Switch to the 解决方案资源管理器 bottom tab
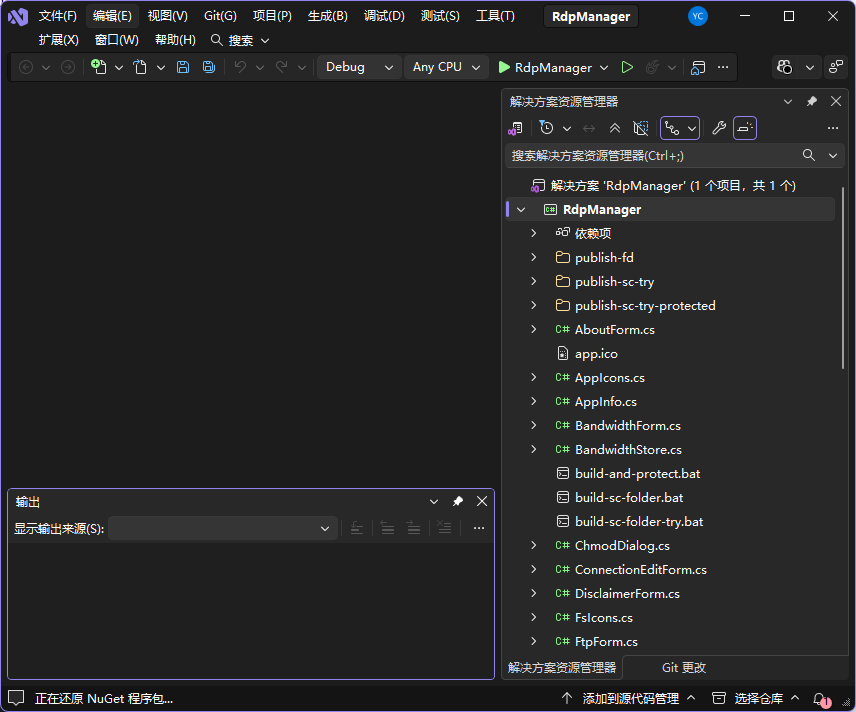Viewport: 856px width, 712px height. pyautogui.click(x=562, y=667)
